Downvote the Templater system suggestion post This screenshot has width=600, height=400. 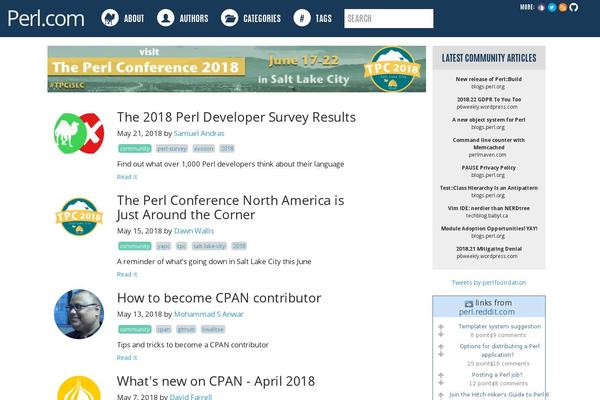pyautogui.click(x=441, y=335)
